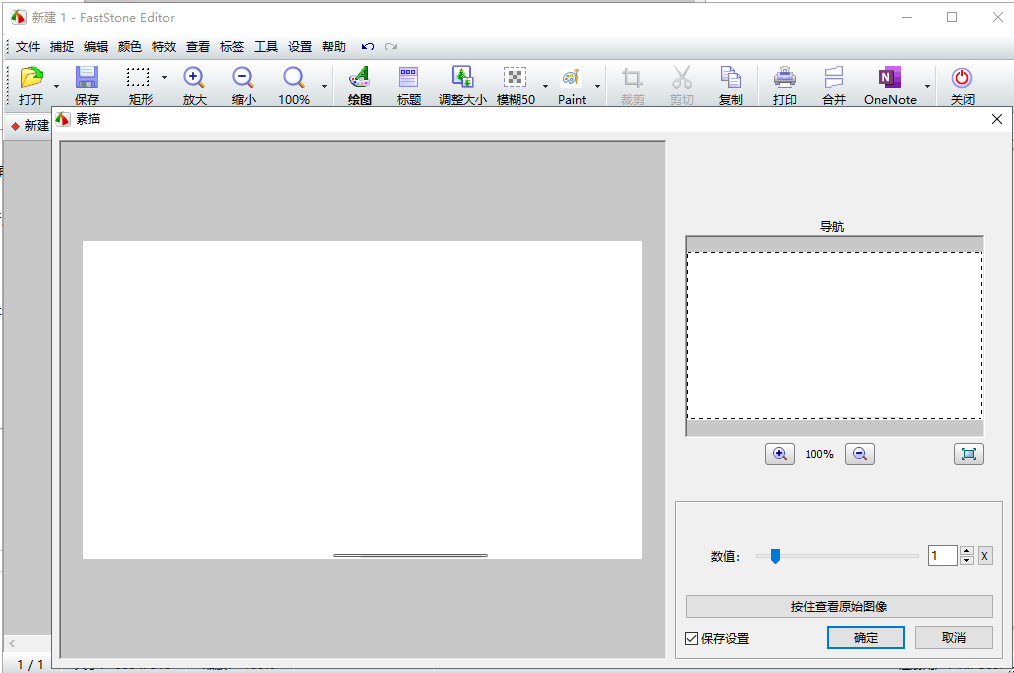Screen dimensions: 1014x673
Task: Click the undo arrow in menu bar
Action: coord(368,47)
